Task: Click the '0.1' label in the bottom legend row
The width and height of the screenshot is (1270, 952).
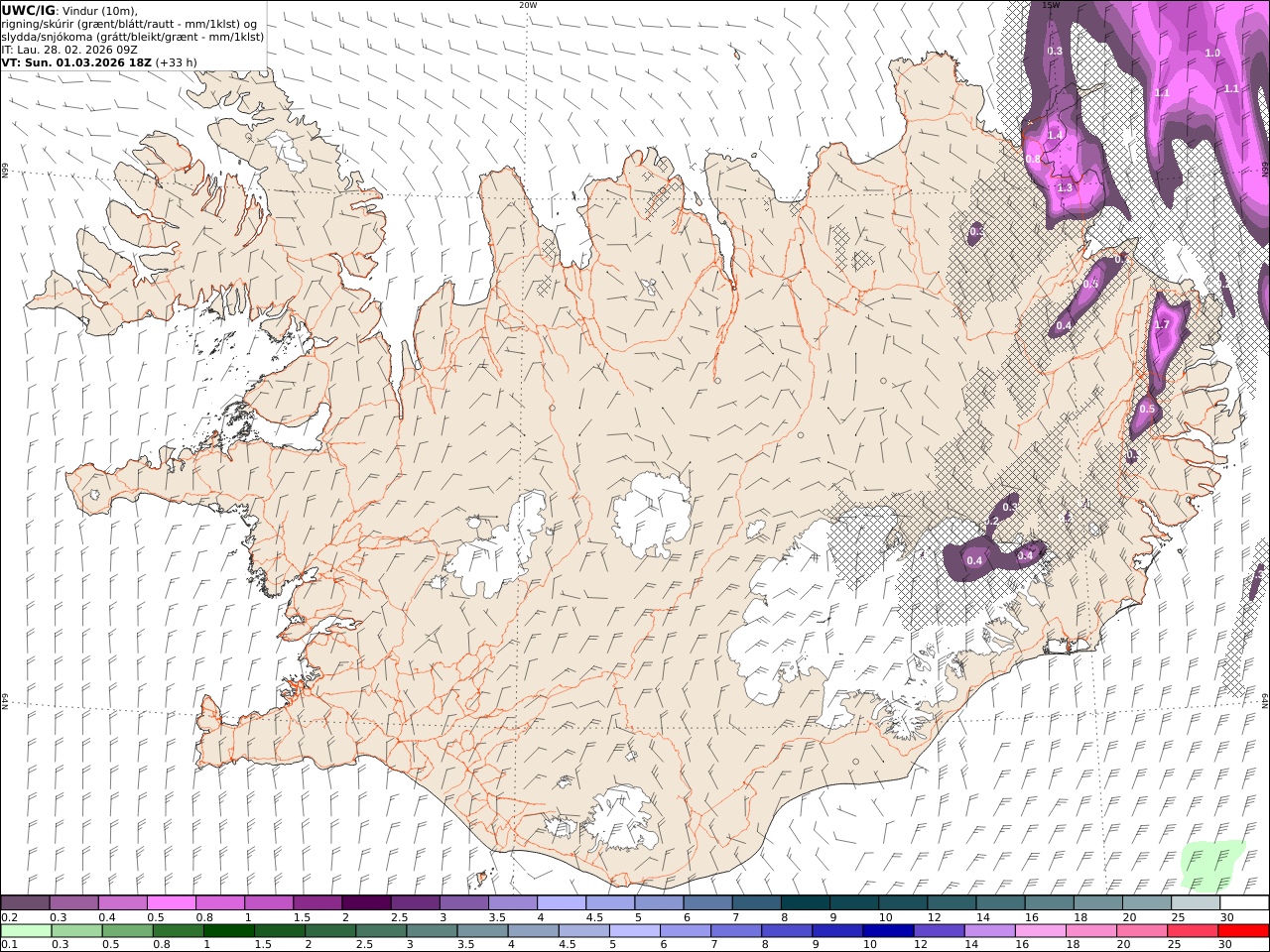Action: (9, 945)
